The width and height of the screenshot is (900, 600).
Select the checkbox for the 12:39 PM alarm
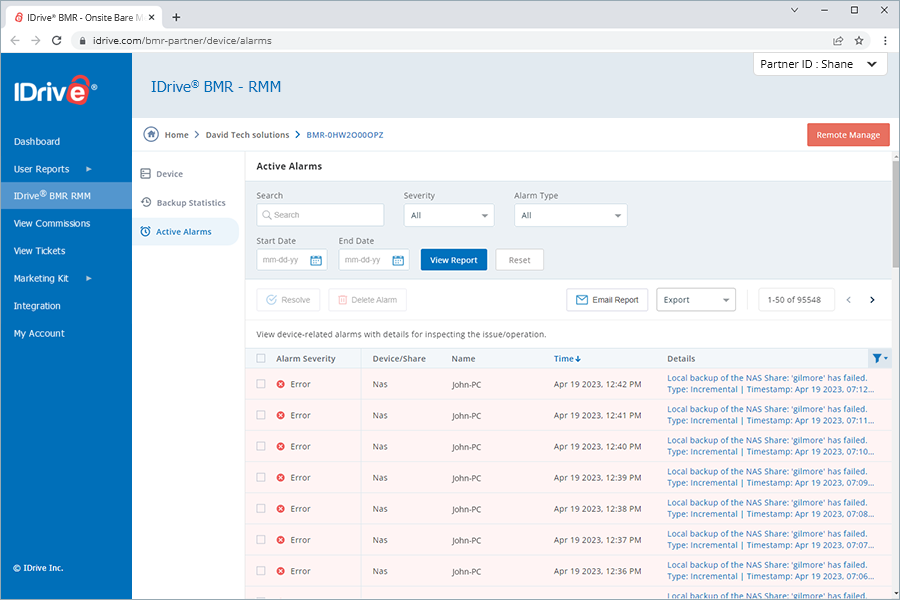tap(261, 477)
